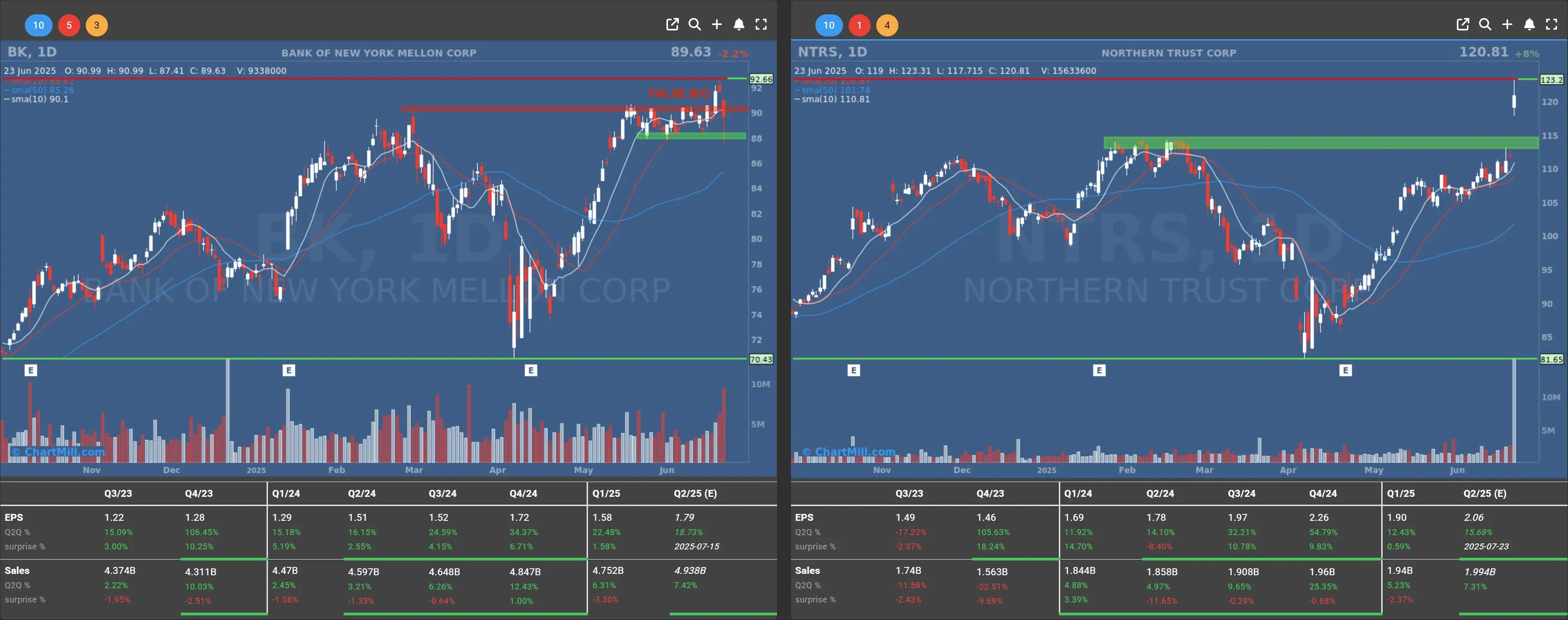Click earnings E marker near 2025 on BK chart
The image size is (1568, 620).
(289, 370)
